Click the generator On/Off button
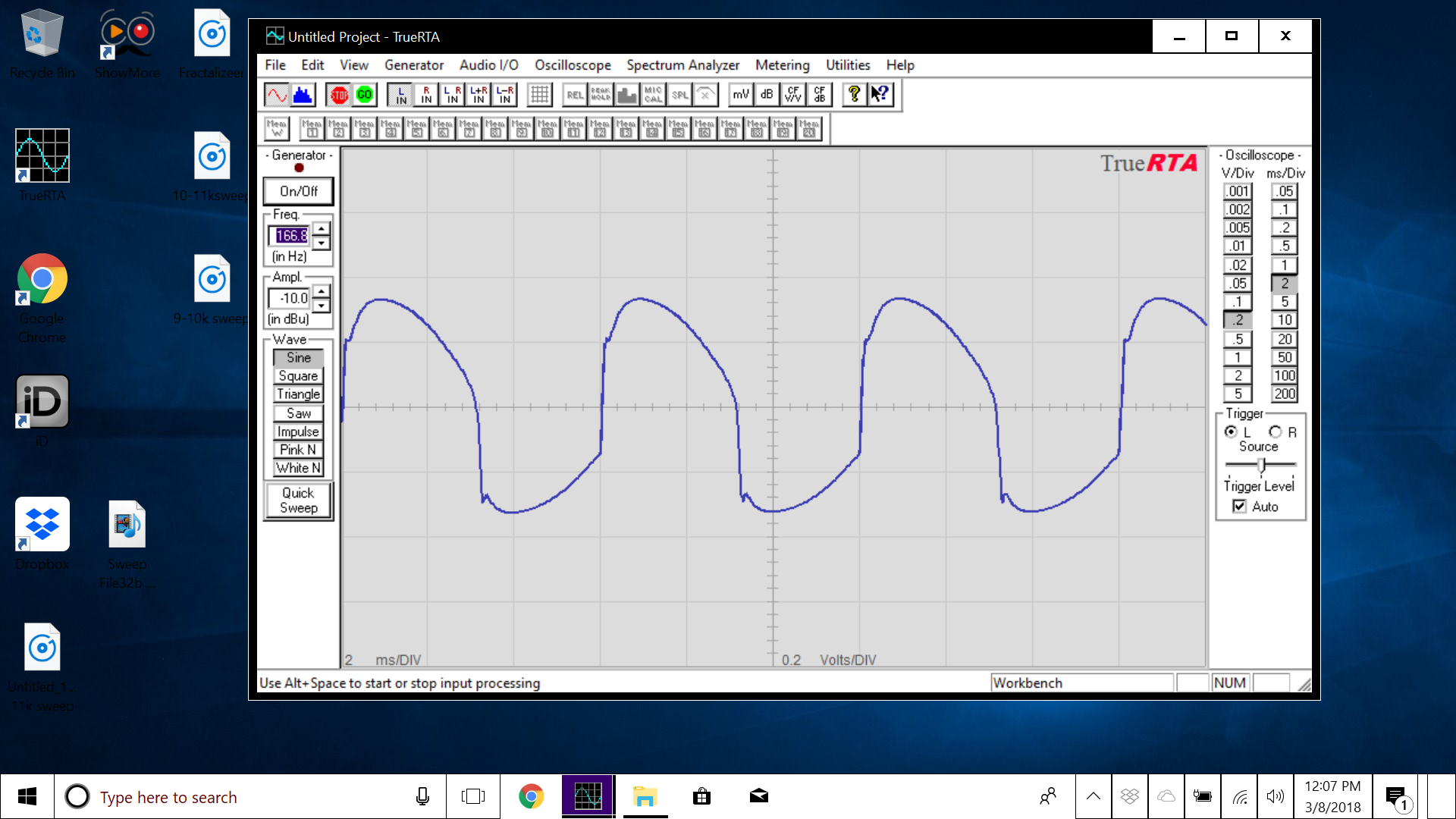 298,191
